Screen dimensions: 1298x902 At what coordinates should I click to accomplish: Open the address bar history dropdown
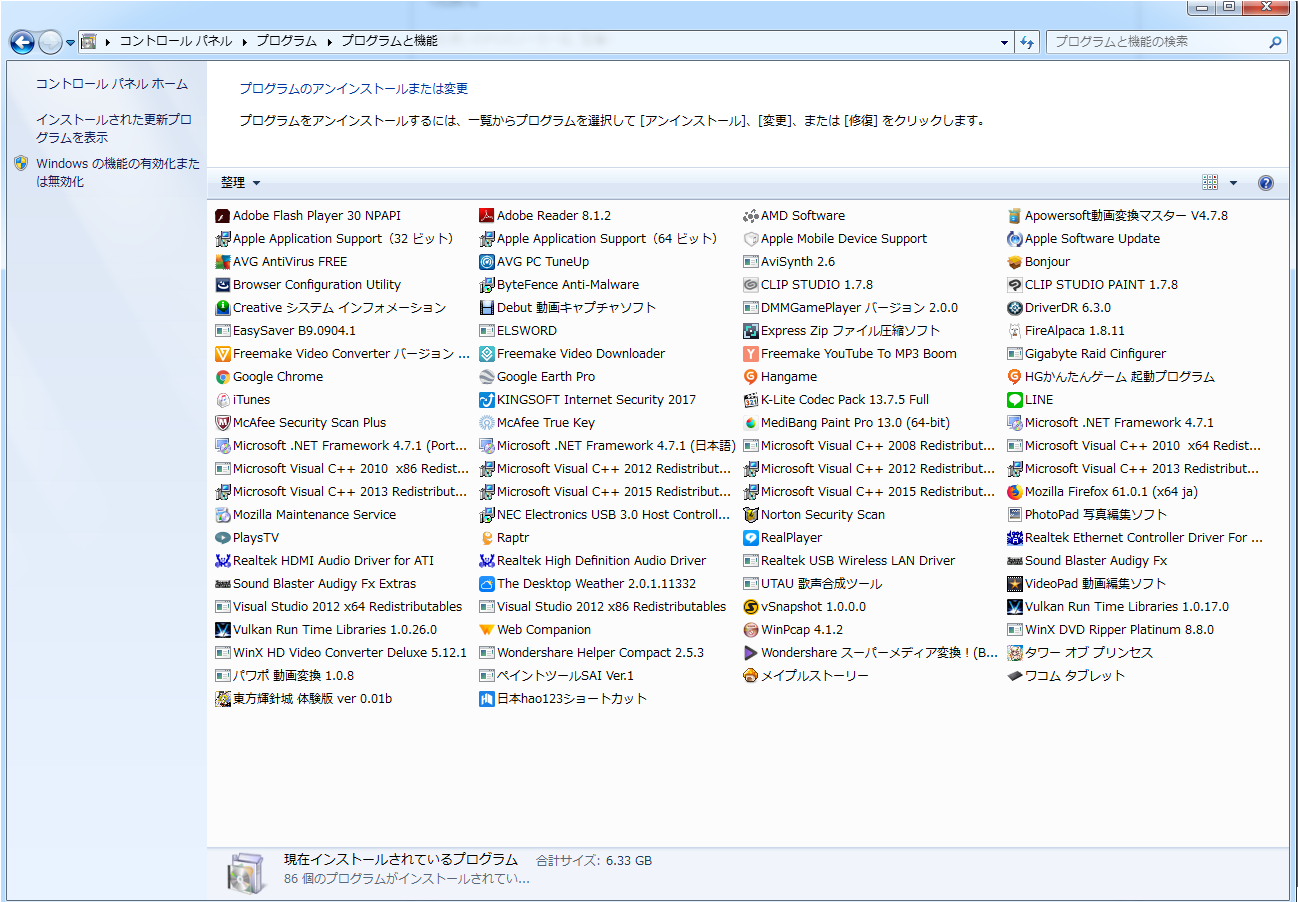pos(1005,42)
